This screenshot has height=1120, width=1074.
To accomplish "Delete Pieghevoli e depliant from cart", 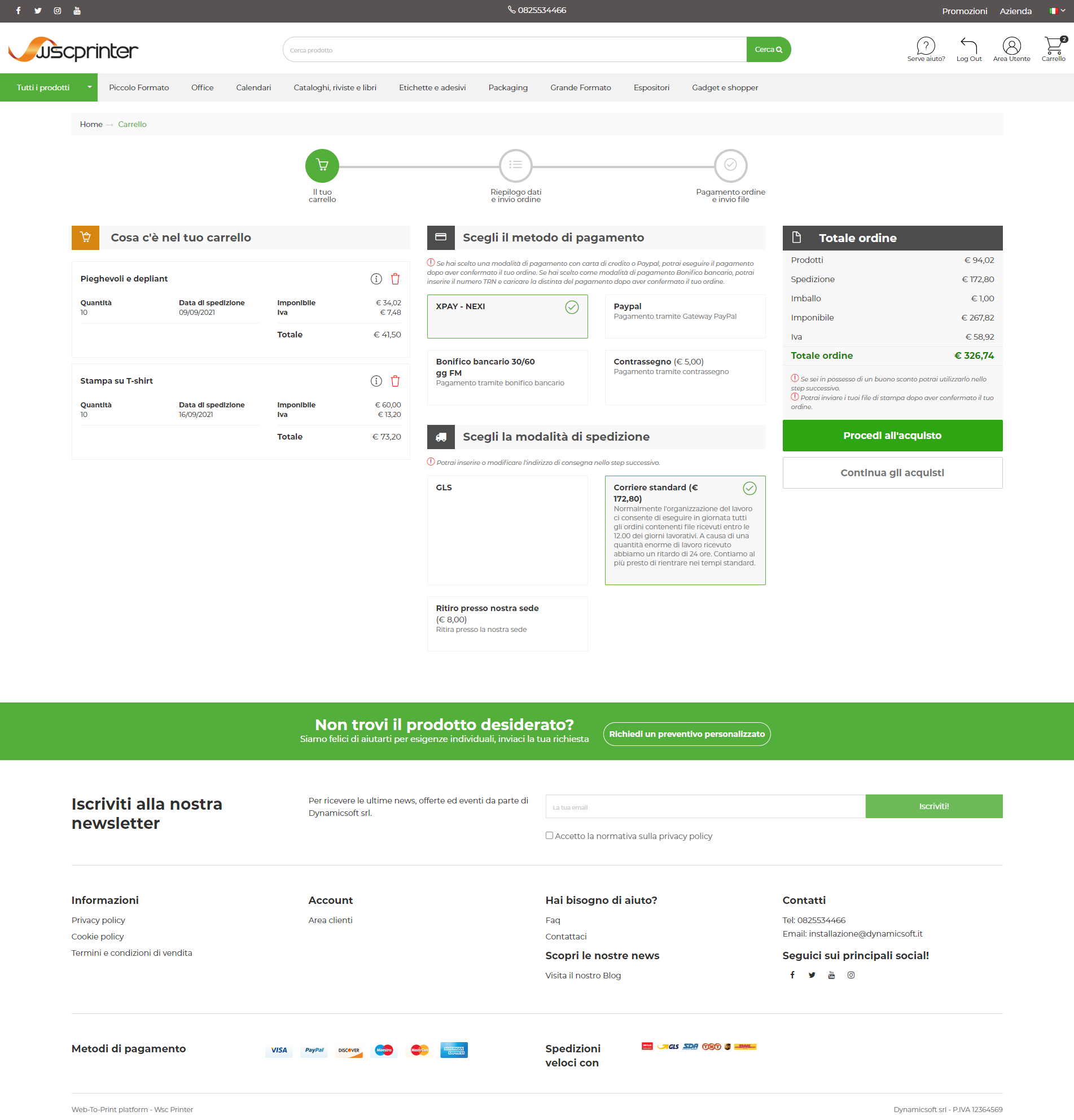I will click(395, 279).
